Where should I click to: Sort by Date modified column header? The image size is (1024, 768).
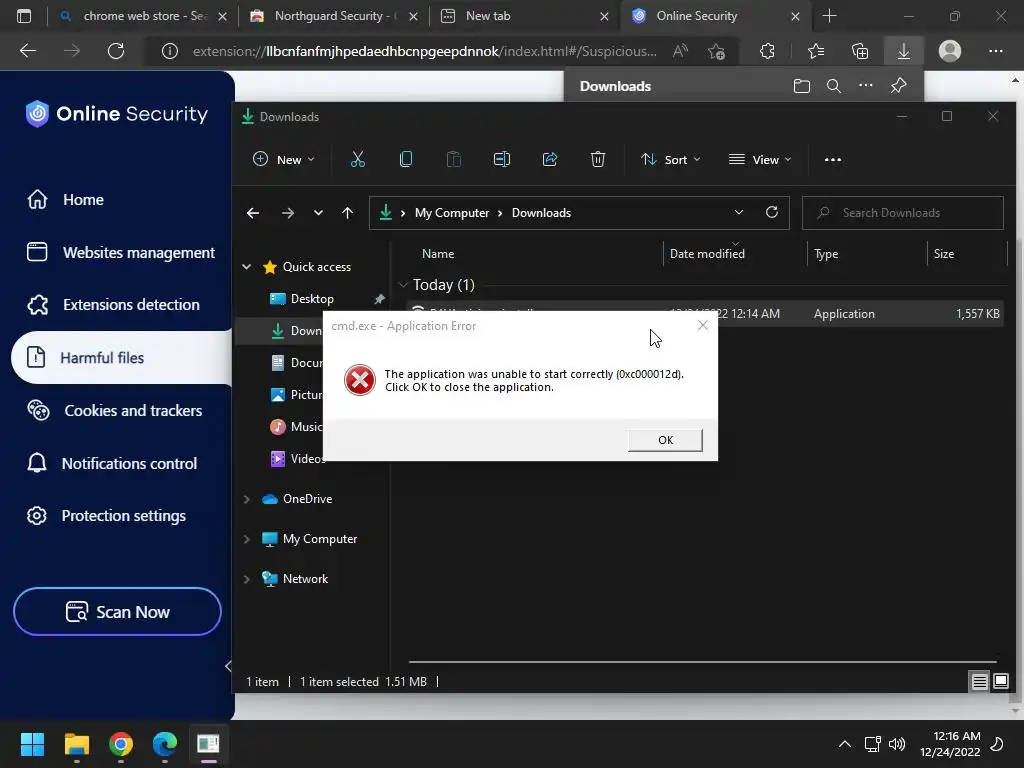click(707, 253)
